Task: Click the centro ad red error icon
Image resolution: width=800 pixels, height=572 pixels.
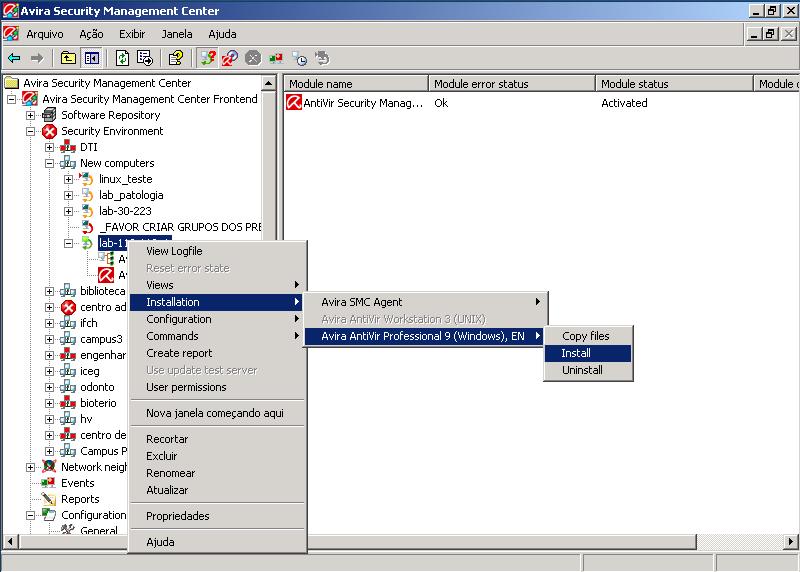Action: (x=68, y=307)
